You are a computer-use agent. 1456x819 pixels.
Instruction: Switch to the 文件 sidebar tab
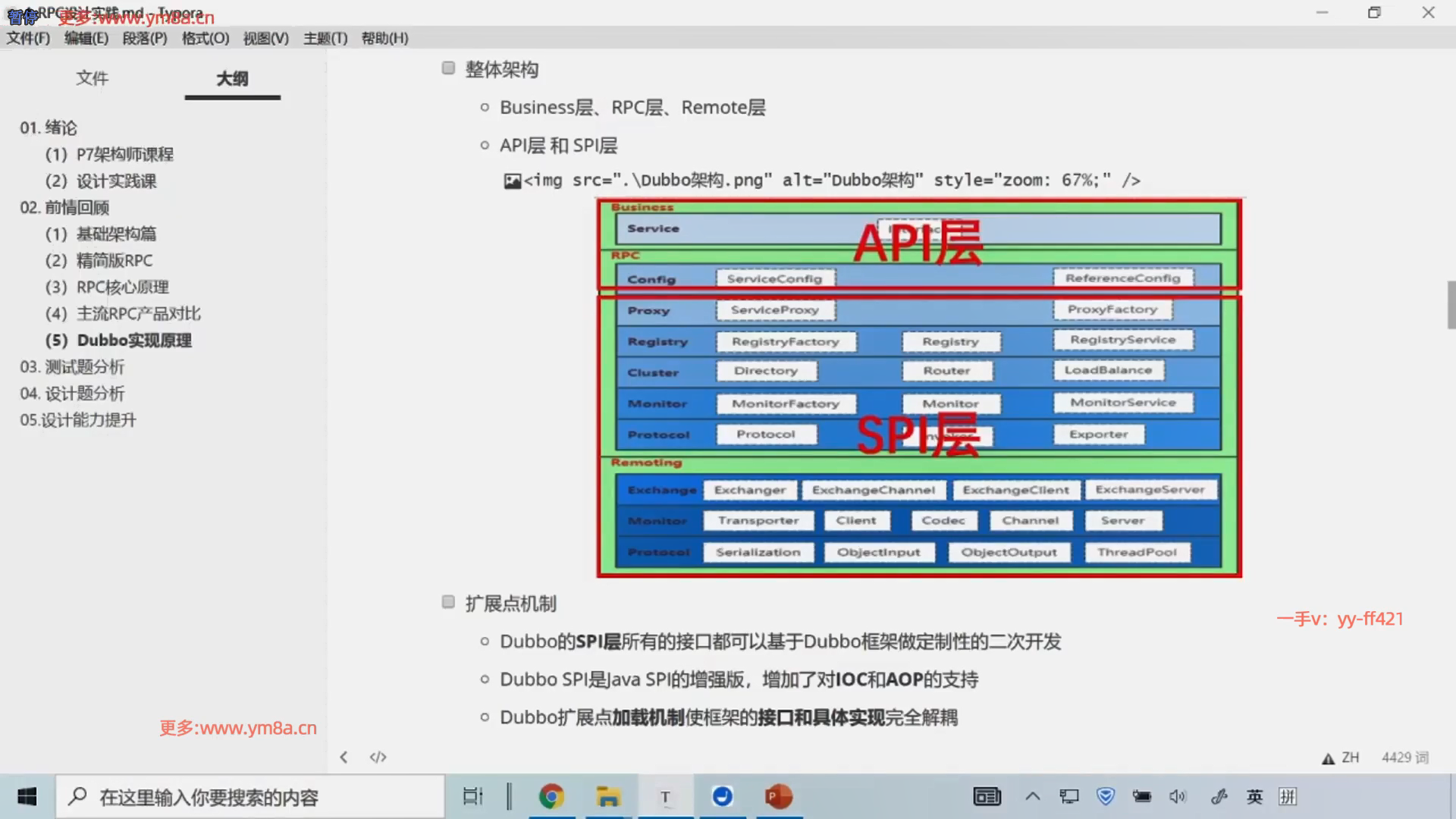(92, 78)
